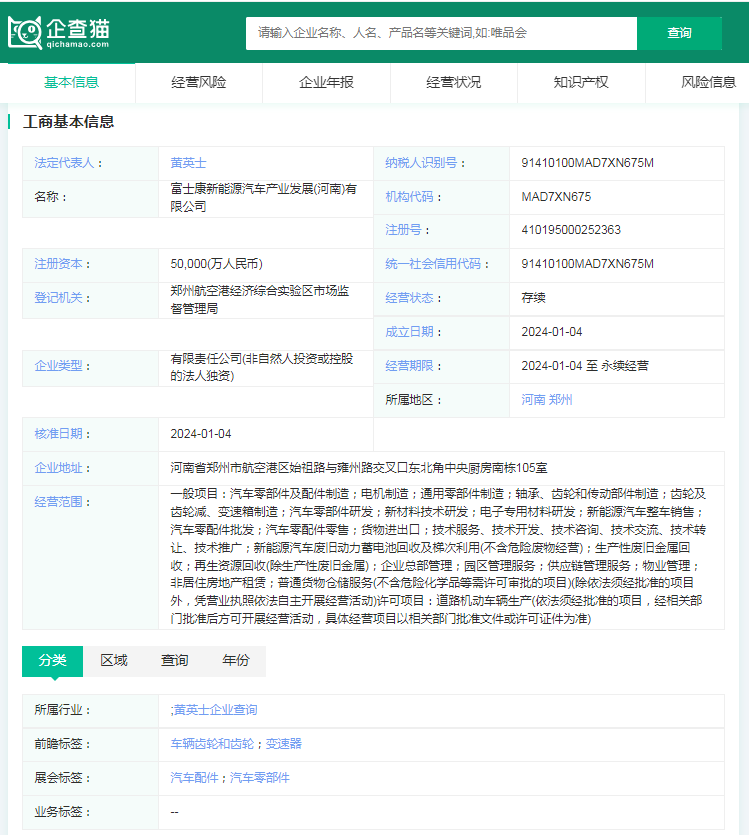
Task: Click the 经营状态 label
Action: pyautogui.click(x=409, y=298)
